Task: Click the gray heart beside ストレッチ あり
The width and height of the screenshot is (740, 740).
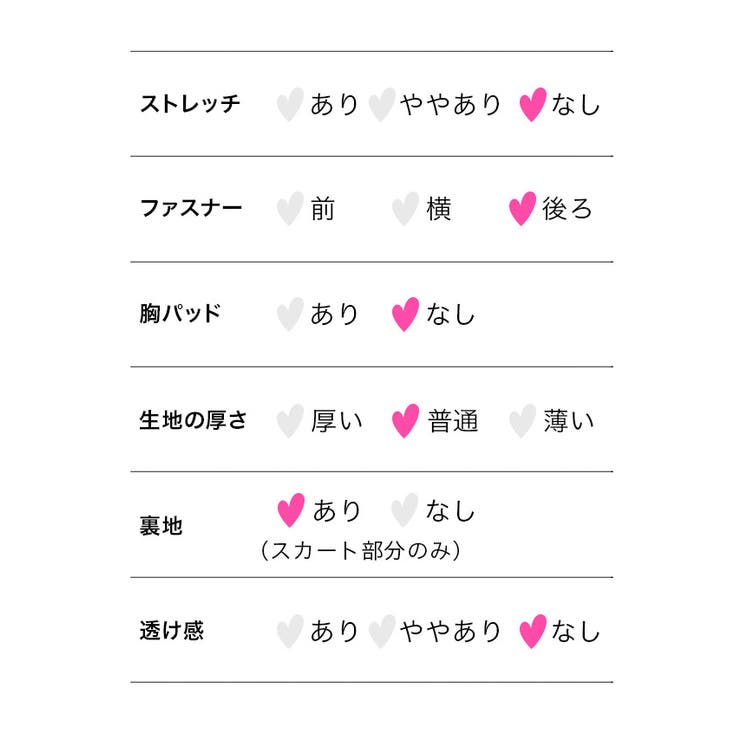Action: click(x=289, y=105)
